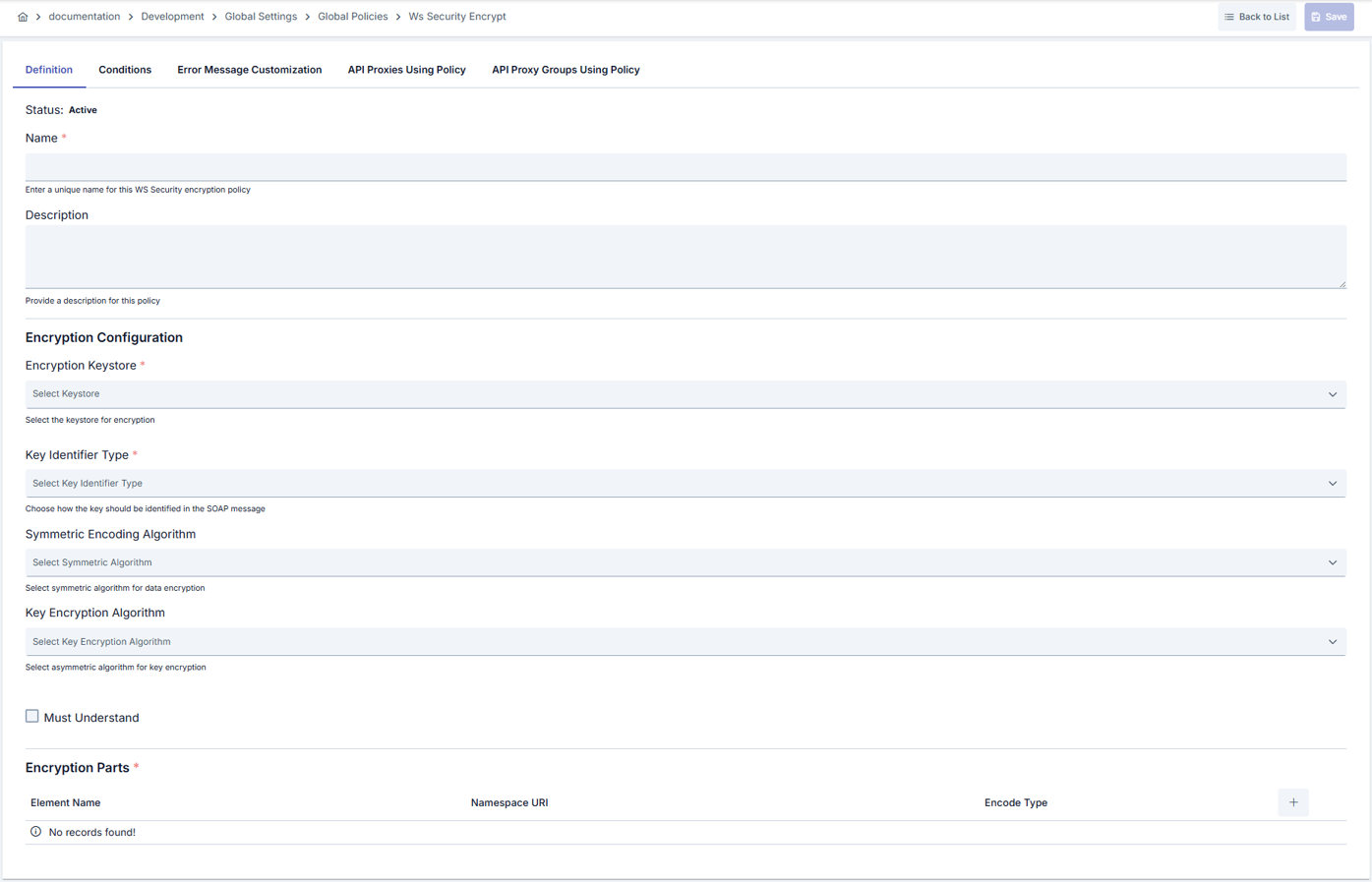Click the No records found! message
This screenshot has width=1372, height=882.
pyautogui.click(x=92, y=833)
